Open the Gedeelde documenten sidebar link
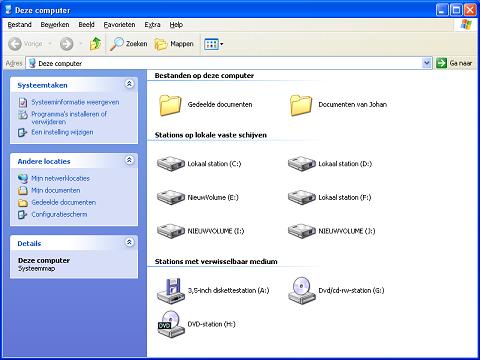The image size is (480, 360). pos(64,202)
